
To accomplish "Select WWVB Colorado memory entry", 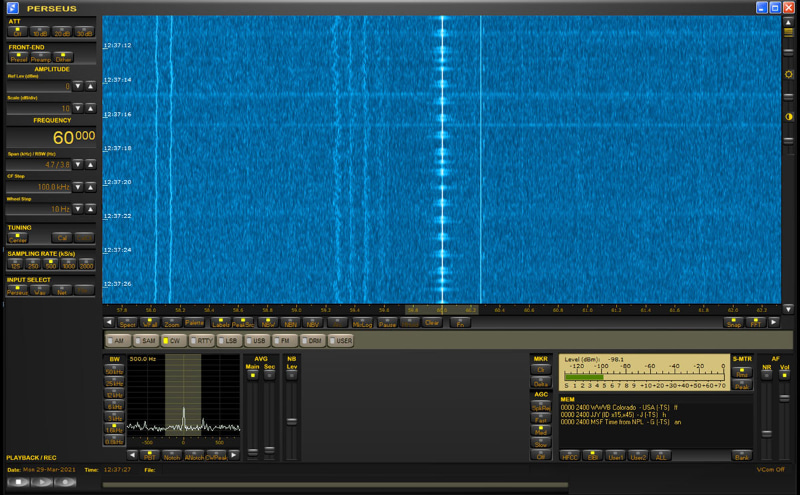I will [x=619, y=407].
